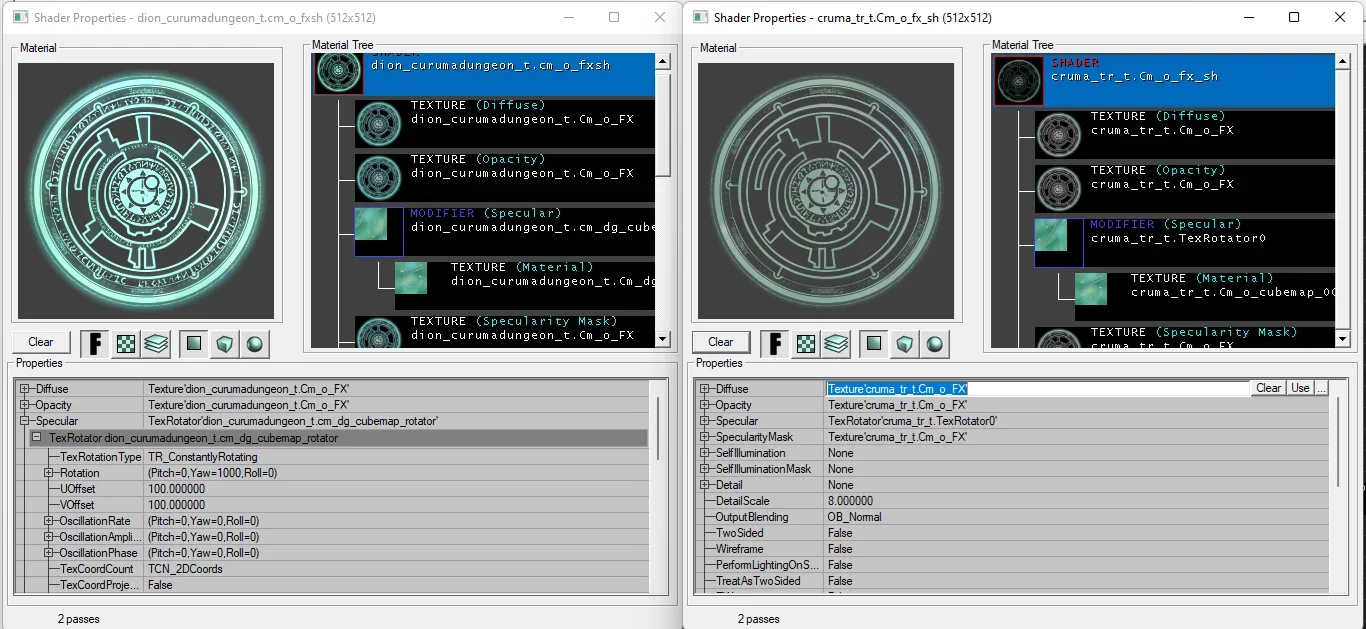Expand Diffuse property in dion_curumadungeon window
The width and height of the screenshot is (1366, 629).
(x=25, y=389)
